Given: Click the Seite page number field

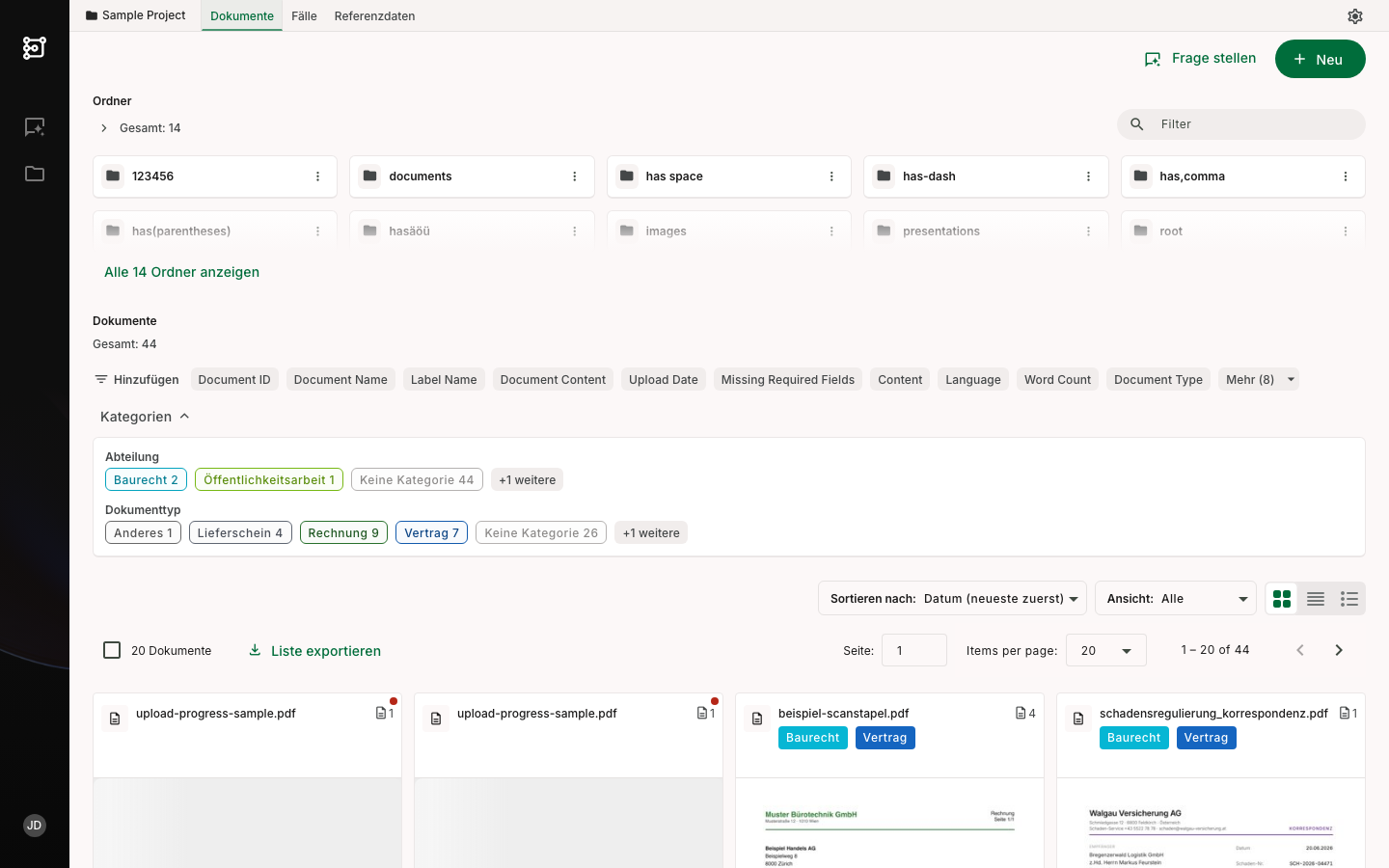Looking at the screenshot, I should click(x=914, y=651).
